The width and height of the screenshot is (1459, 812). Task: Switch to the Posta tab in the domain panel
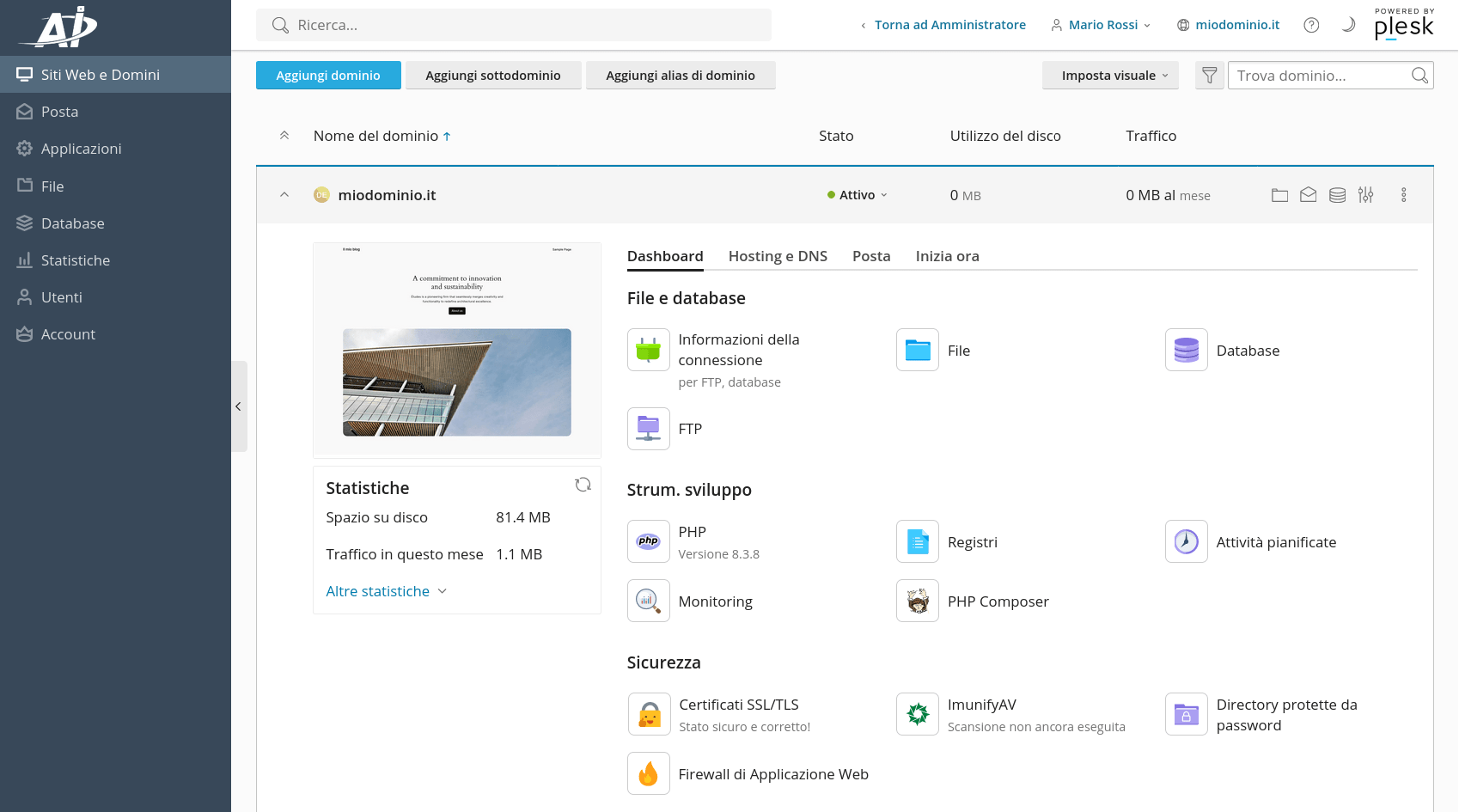[871, 256]
